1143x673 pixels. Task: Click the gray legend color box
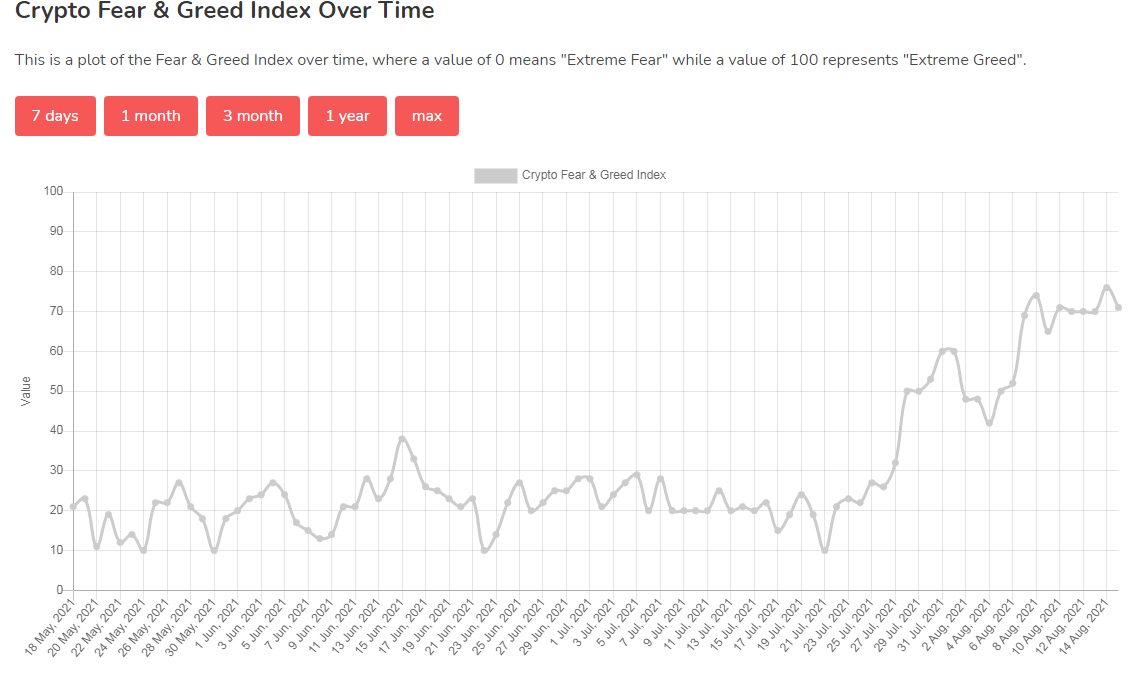pyautogui.click(x=495, y=175)
